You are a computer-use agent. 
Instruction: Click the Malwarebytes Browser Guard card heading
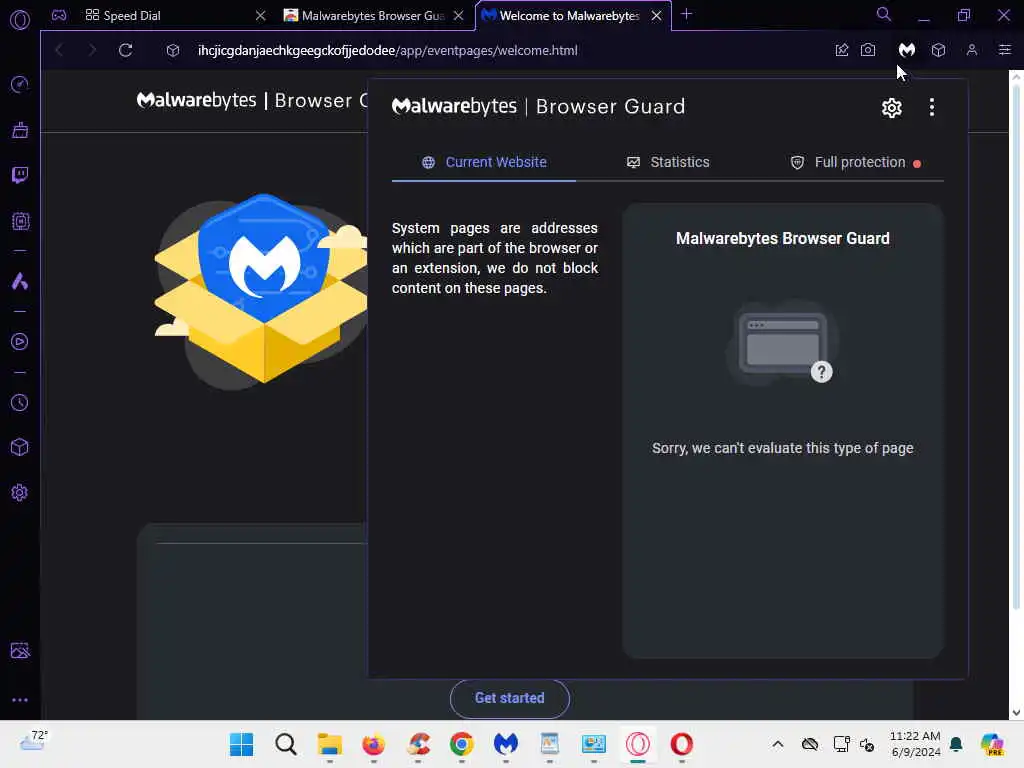(782, 238)
